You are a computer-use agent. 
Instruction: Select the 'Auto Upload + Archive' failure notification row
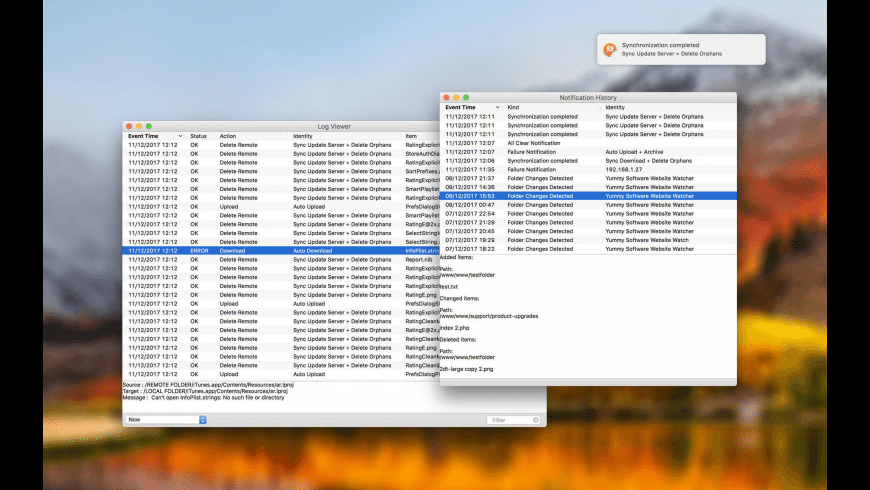point(588,152)
